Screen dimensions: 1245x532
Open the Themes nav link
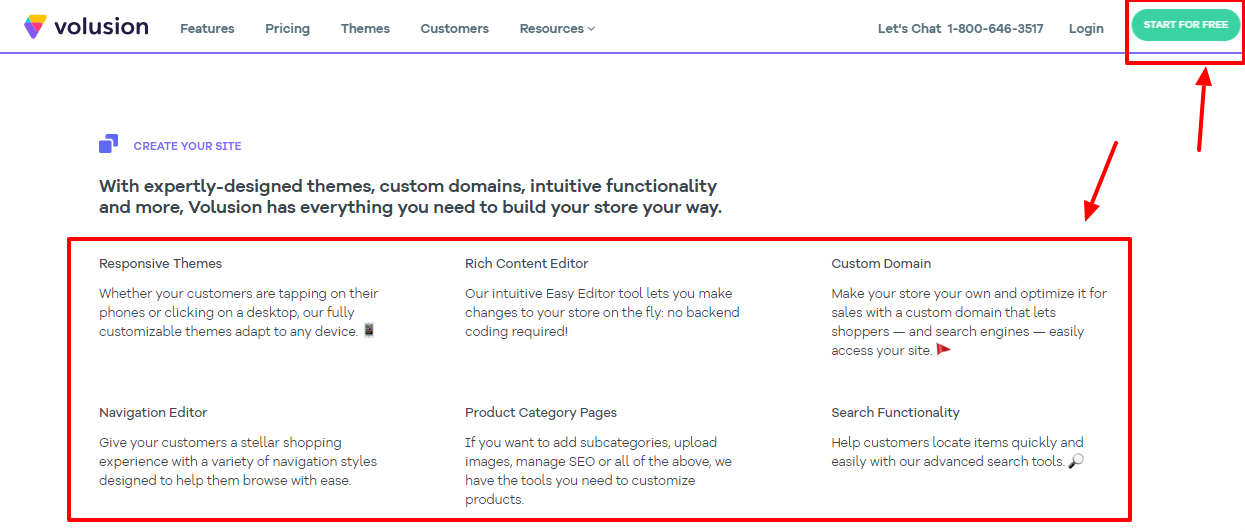365,28
